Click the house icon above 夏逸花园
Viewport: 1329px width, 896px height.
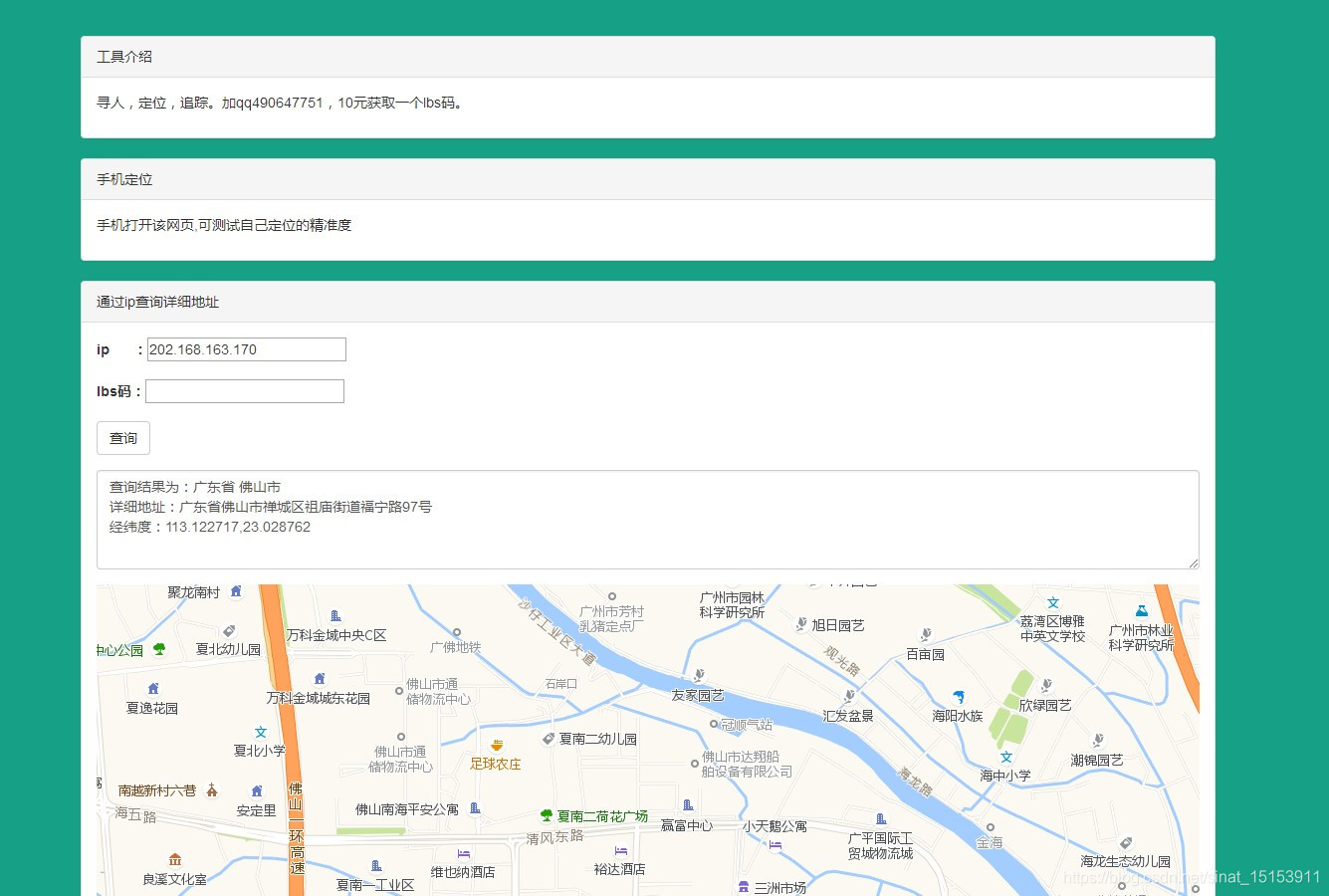point(153,689)
